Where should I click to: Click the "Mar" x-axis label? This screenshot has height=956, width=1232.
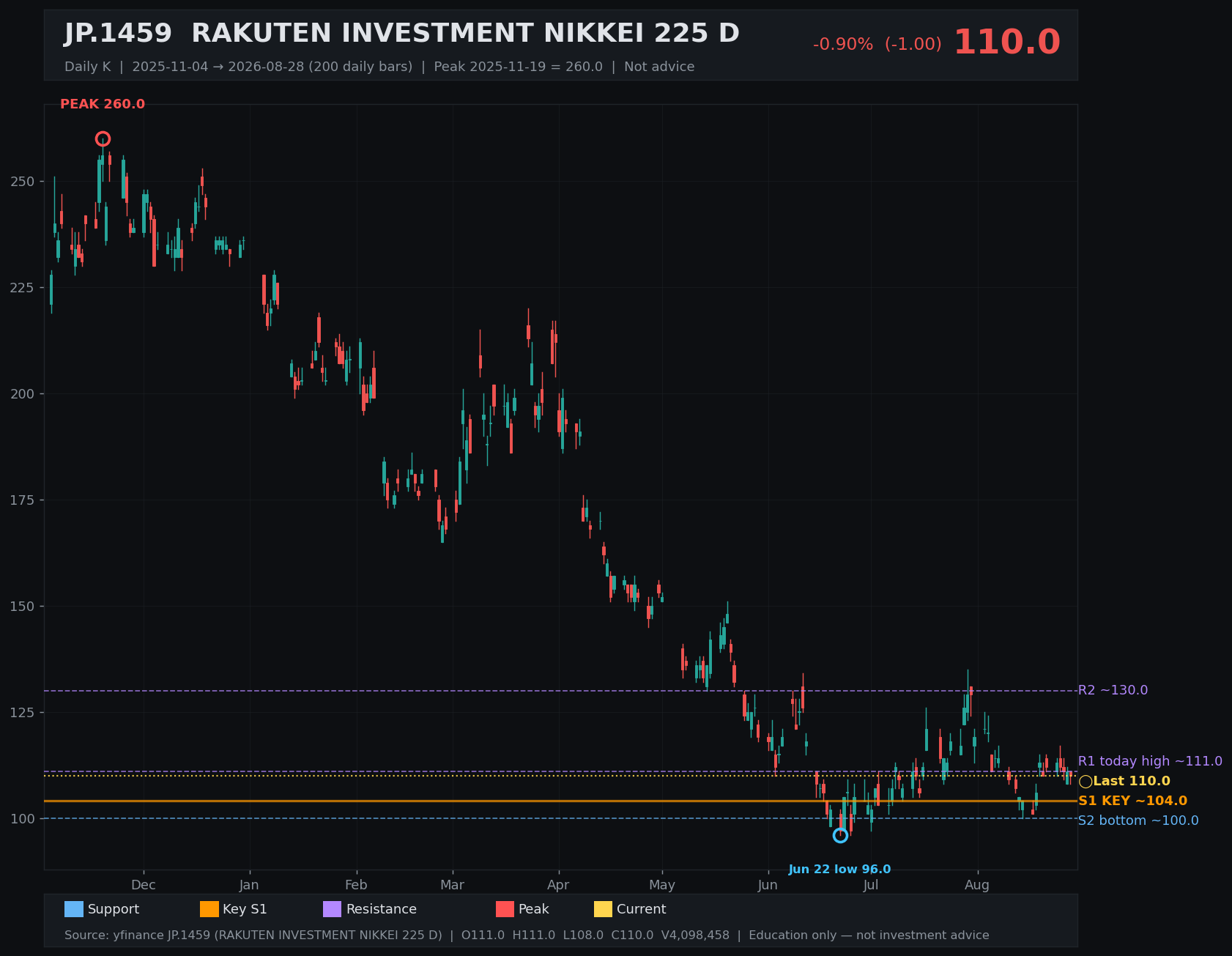(x=453, y=885)
